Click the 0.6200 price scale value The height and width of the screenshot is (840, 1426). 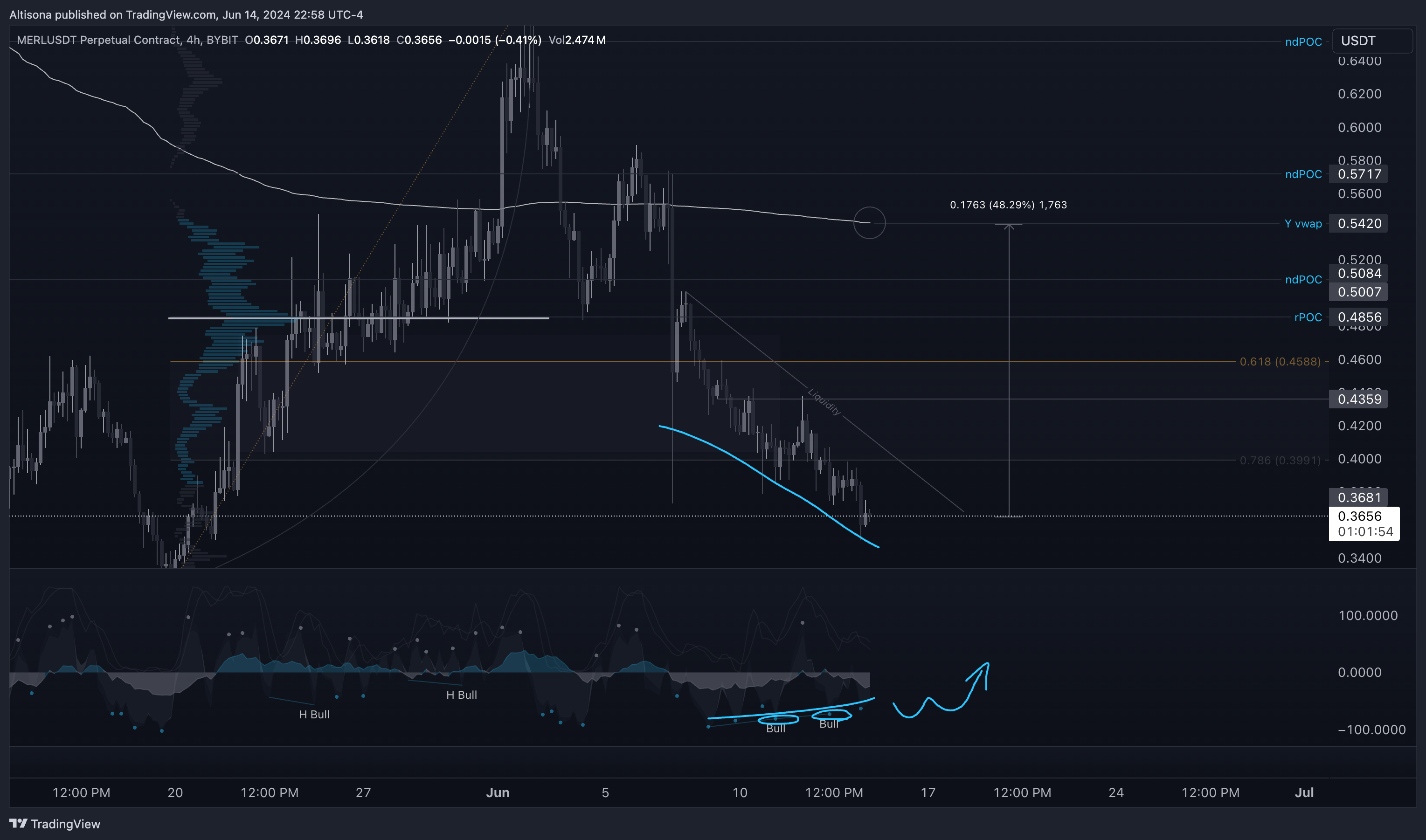tap(1359, 94)
